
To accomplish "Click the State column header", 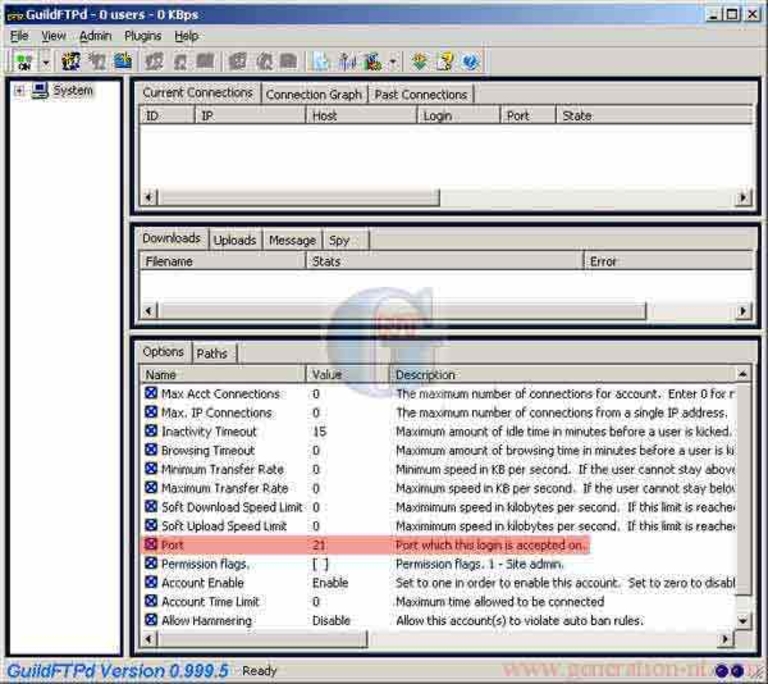I will pos(654,116).
